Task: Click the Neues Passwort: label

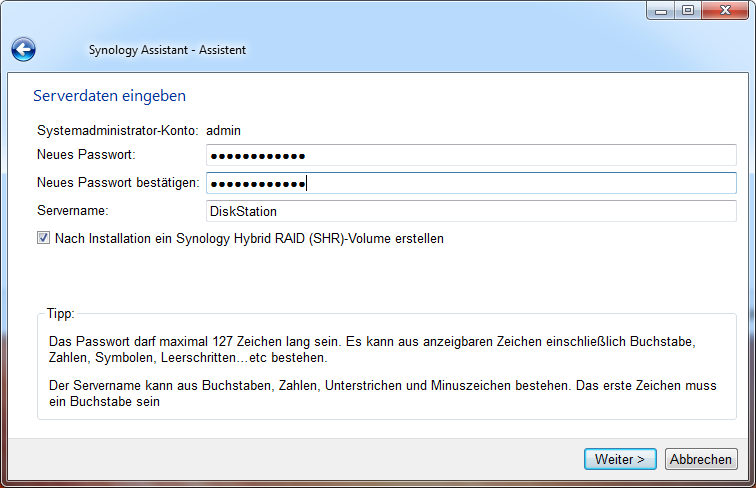Action: 86,155
